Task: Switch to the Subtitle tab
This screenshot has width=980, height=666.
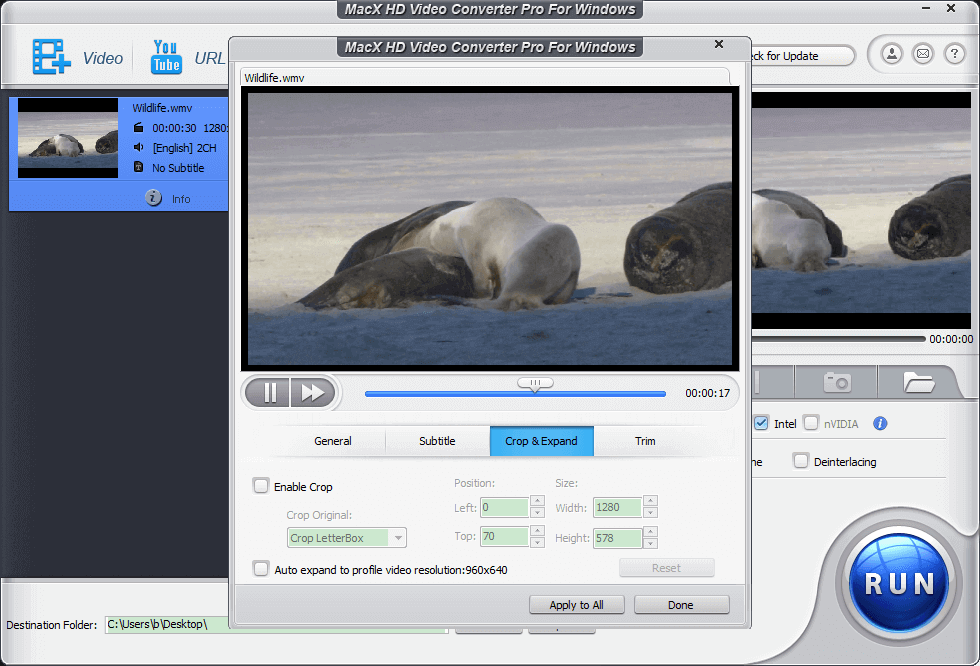Action: pyautogui.click(x=438, y=441)
